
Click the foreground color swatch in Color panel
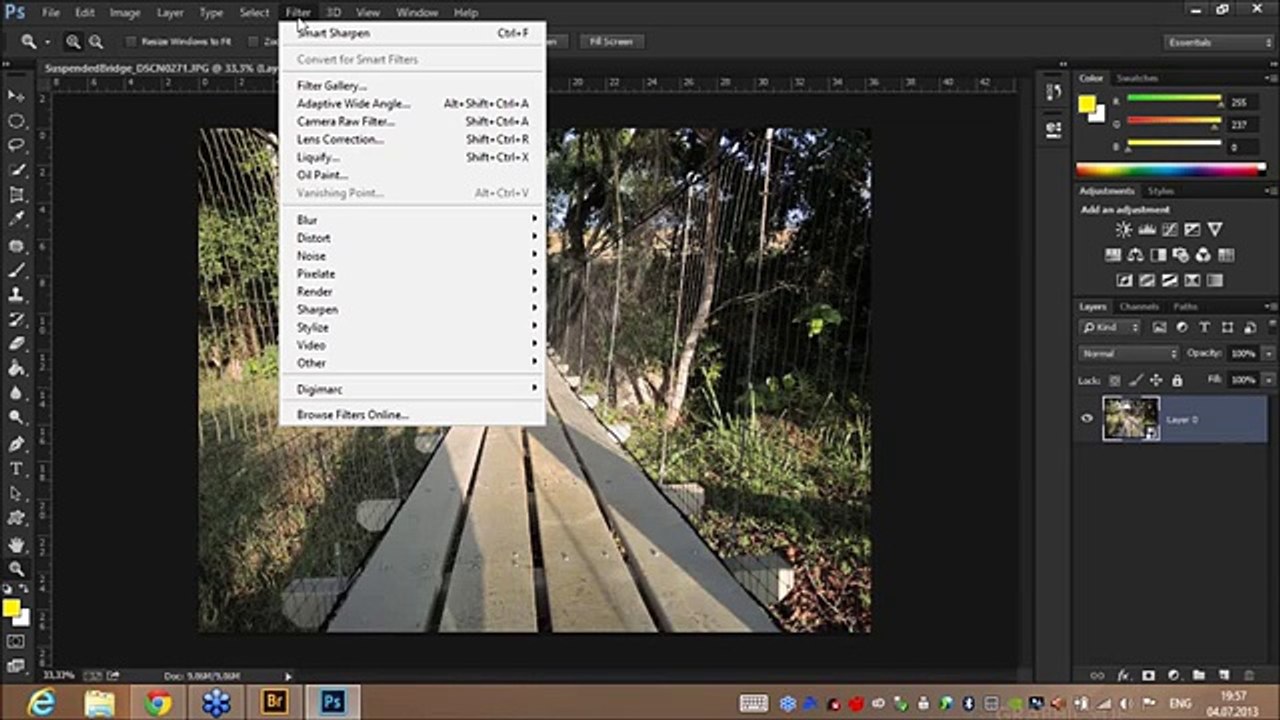coord(1087,104)
